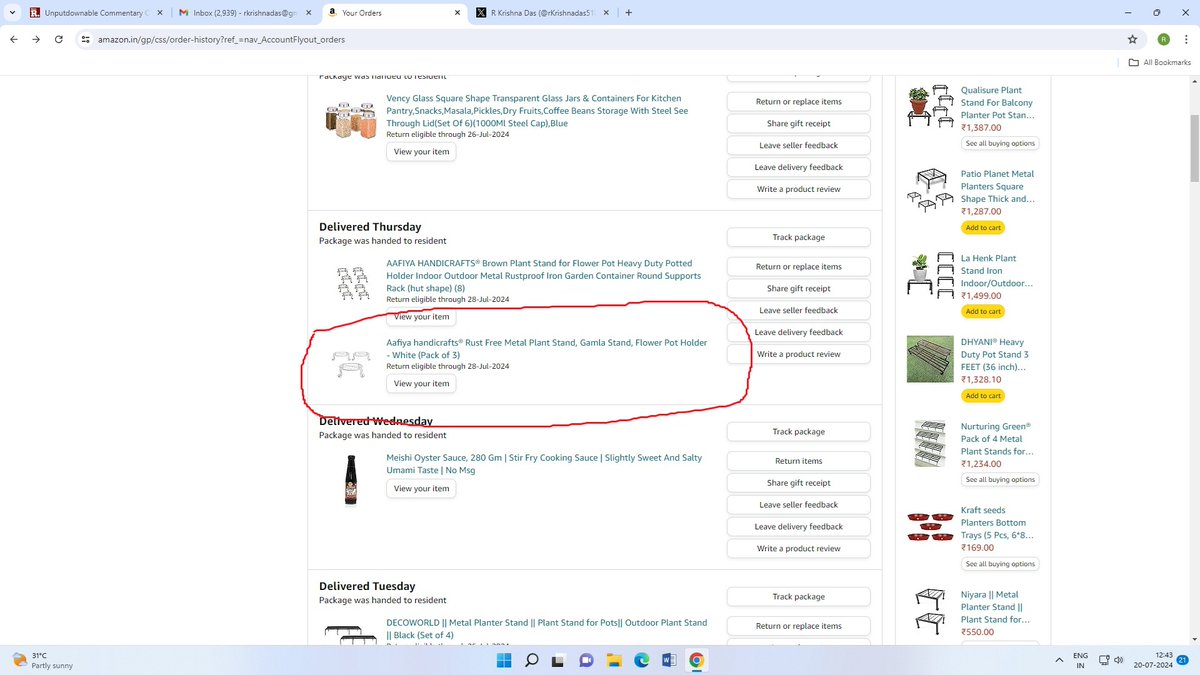
Task: Open a new browser tab
Action: tap(628, 13)
